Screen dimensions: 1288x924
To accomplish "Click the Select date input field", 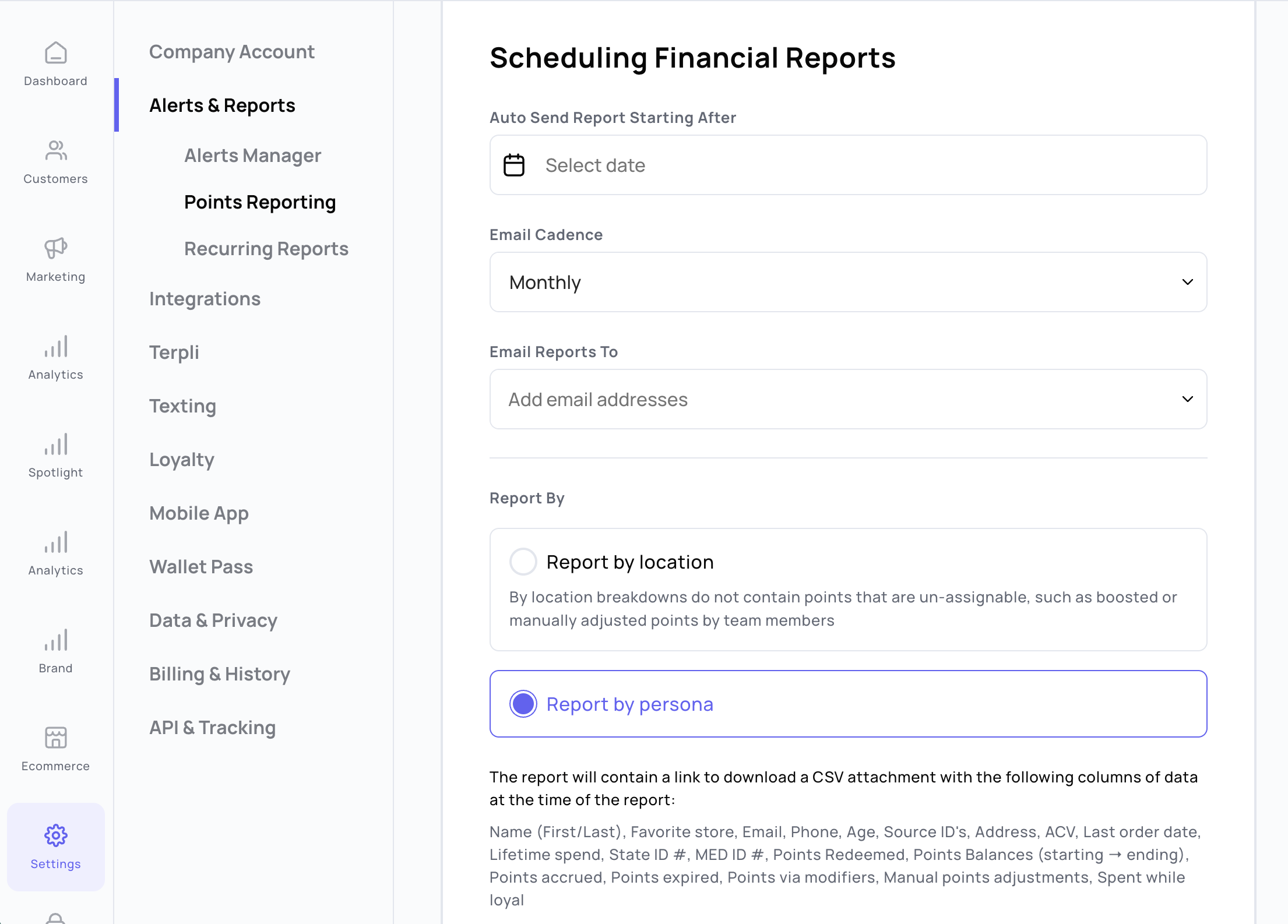I will pyautogui.click(x=849, y=165).
